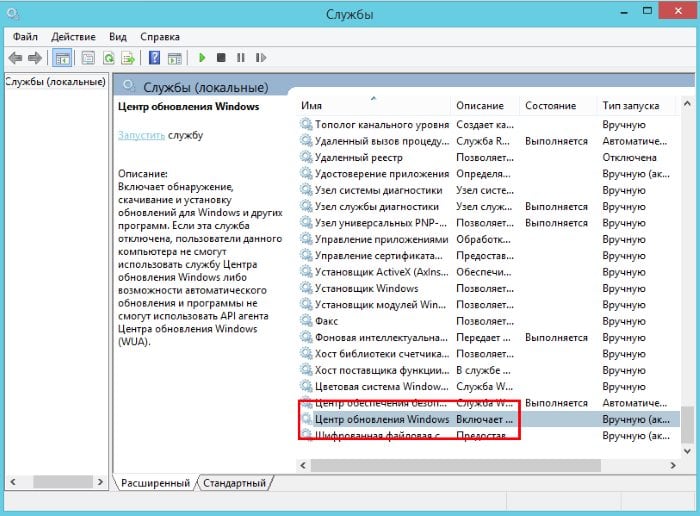Click the Export list toolbar icon
Image resolution: width=700 pixels, height=516 pixels.
[x=128, y=58]
